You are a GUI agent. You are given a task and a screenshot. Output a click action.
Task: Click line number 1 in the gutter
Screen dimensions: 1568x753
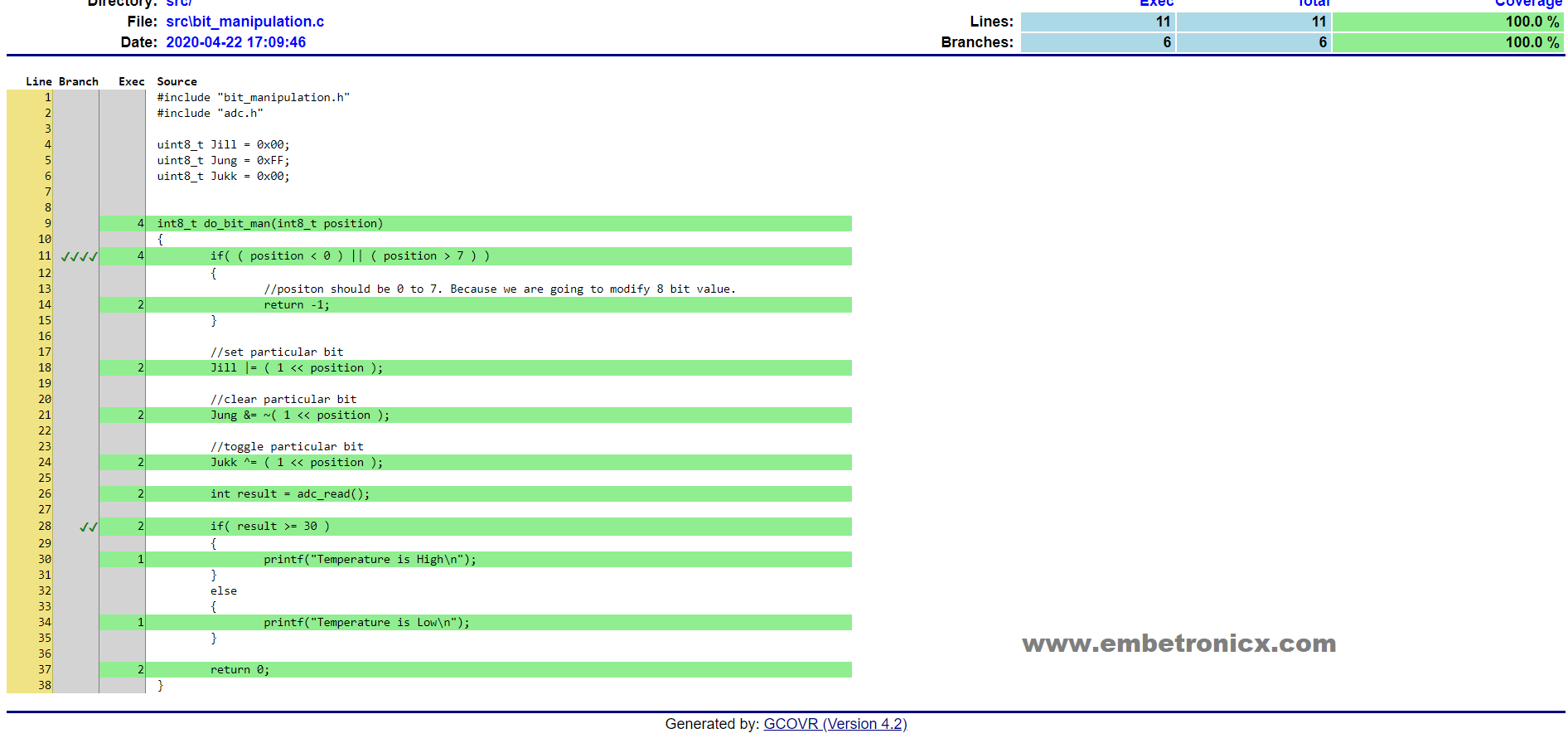(x=48, y=97)
